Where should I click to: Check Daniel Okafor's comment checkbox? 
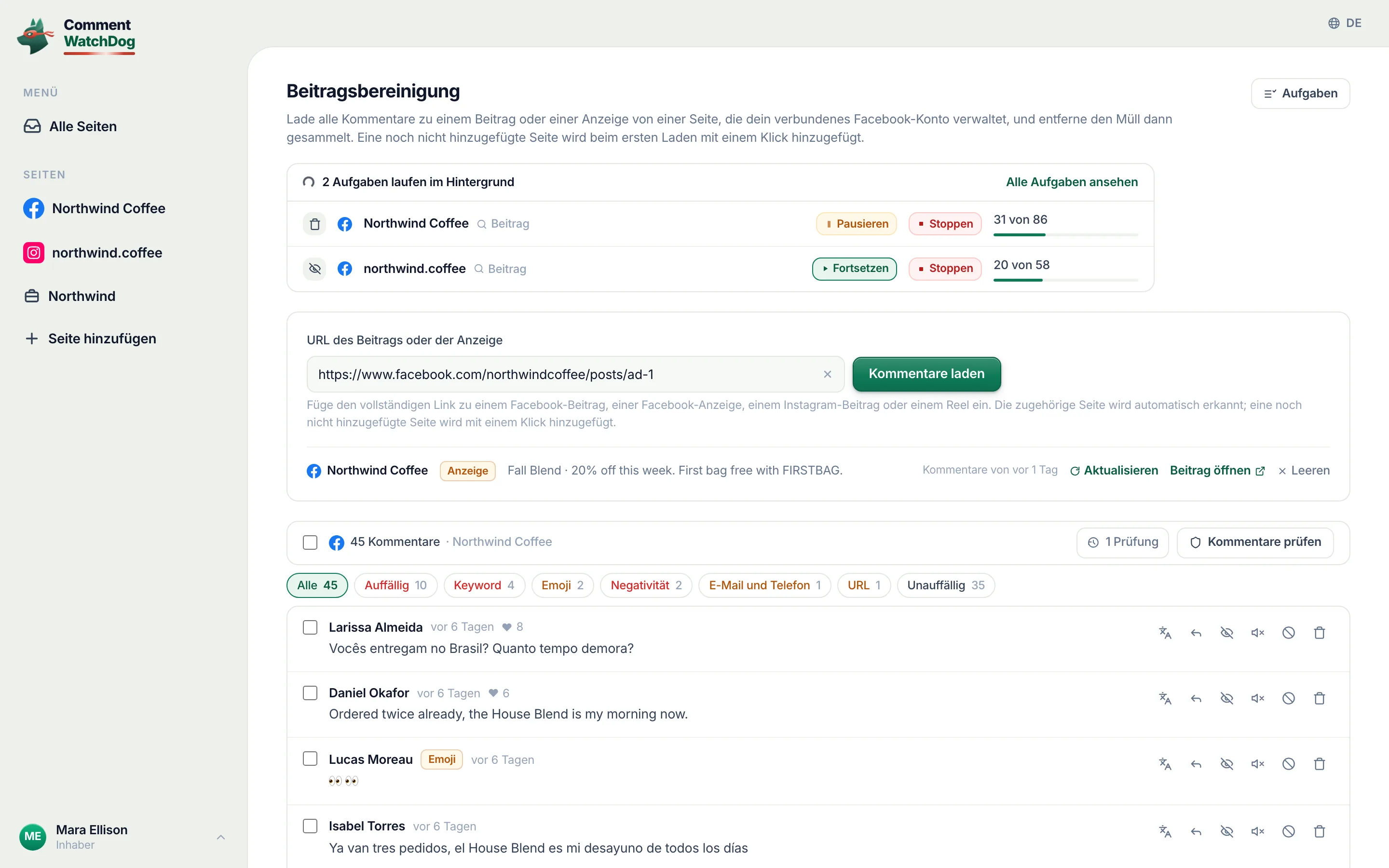310,693
